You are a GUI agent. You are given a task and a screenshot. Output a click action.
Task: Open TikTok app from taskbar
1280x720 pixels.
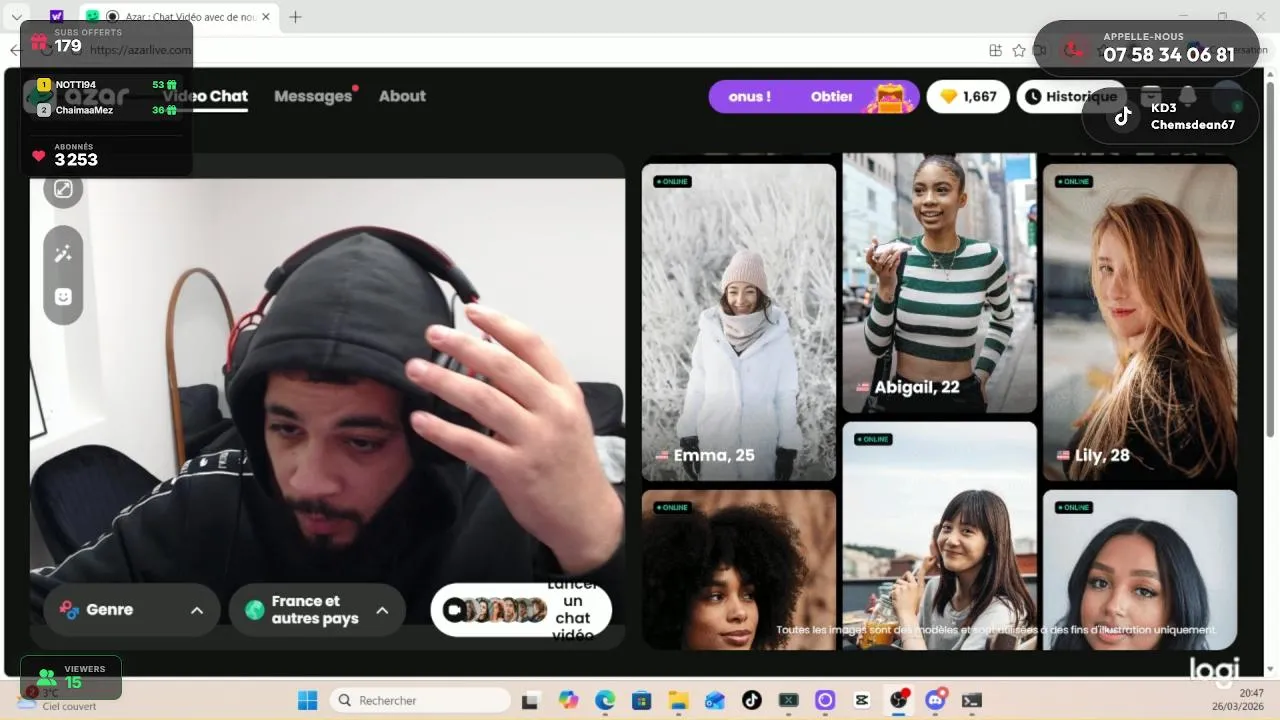click(752, 700)
